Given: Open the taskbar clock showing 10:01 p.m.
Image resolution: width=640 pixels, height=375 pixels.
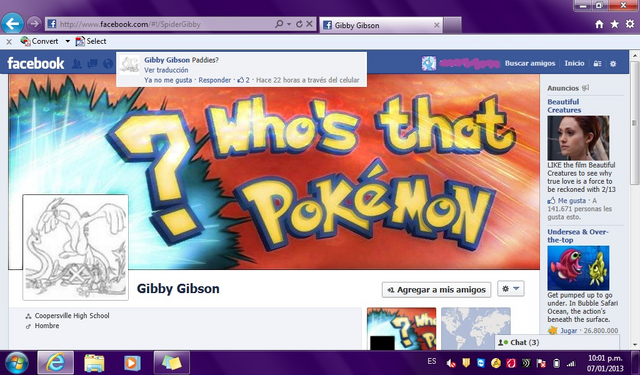Looking at the screenshot, I should click(x=605, y=363).
